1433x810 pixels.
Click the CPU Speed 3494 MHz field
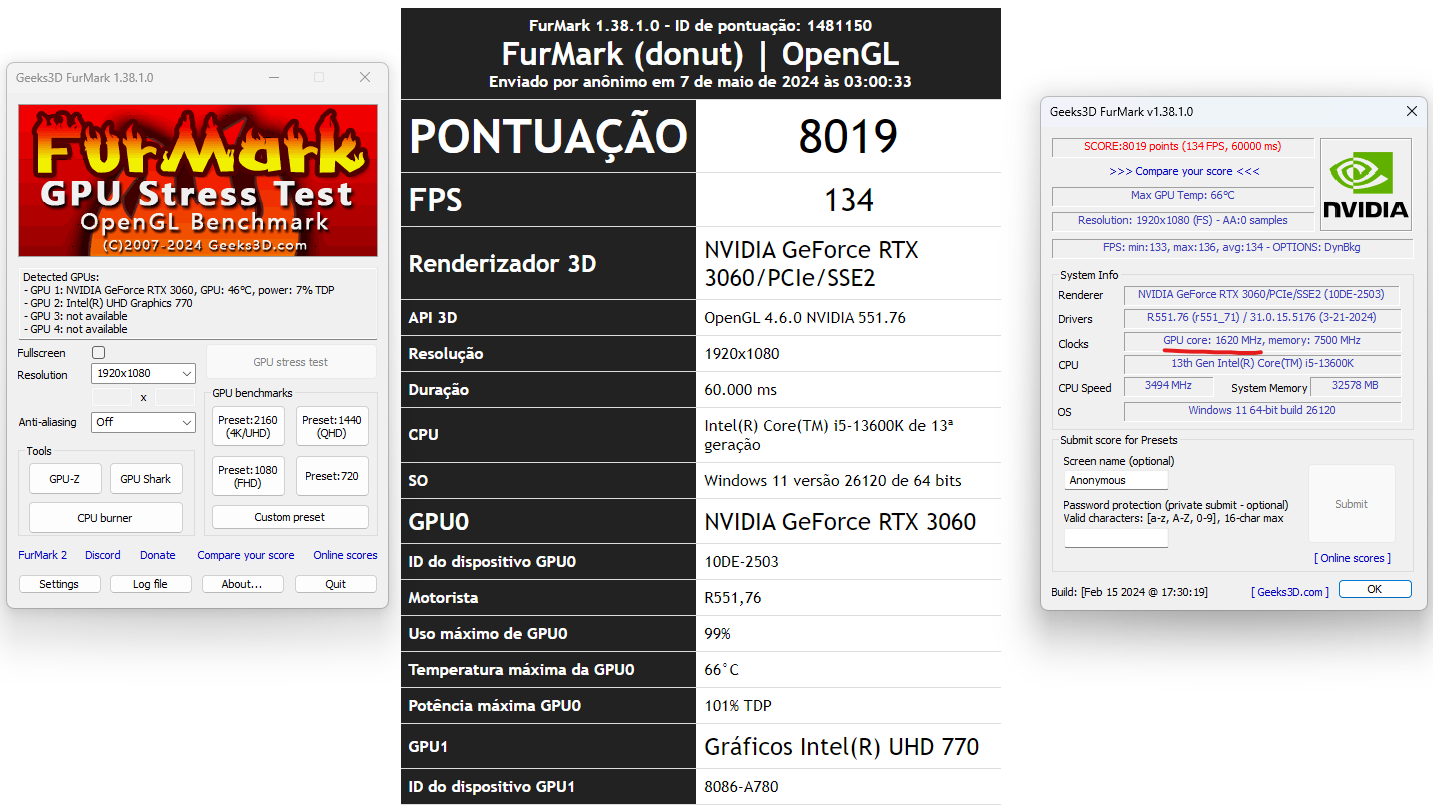click(x=1168, y=386)
